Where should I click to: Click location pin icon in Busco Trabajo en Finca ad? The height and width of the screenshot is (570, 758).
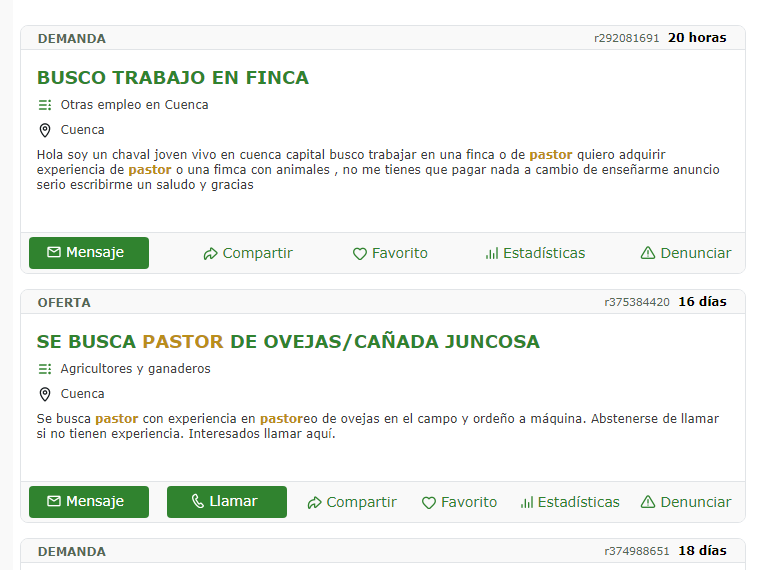(x=45, y=131)
